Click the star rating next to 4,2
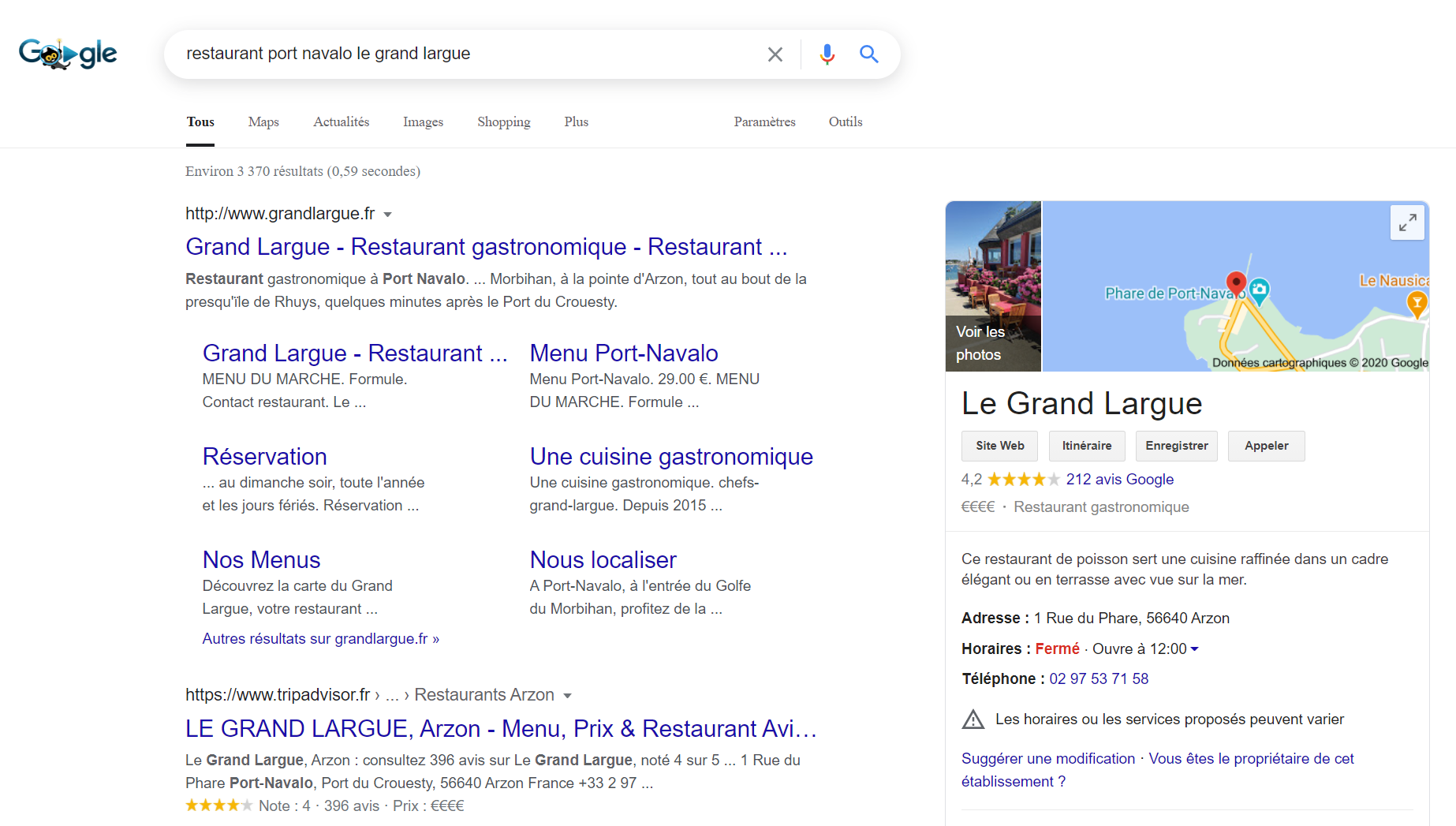Viewport: 1456px width, 826px height. tap(1024, 479)
